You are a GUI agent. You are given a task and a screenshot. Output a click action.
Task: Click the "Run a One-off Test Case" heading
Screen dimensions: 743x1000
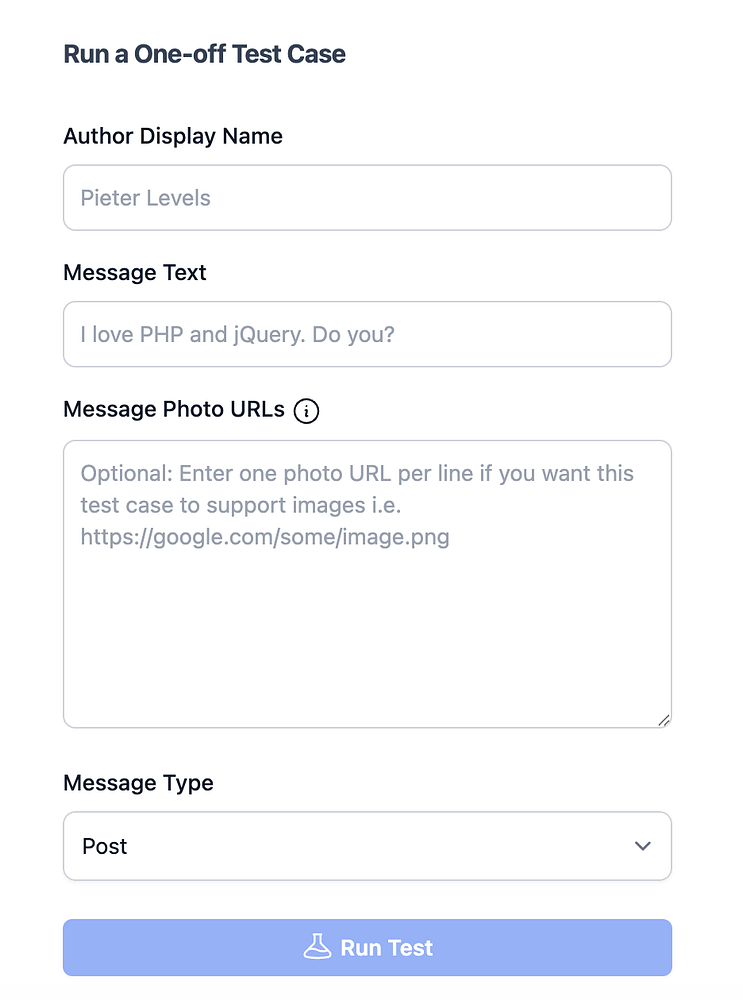[x=205, y=54]
